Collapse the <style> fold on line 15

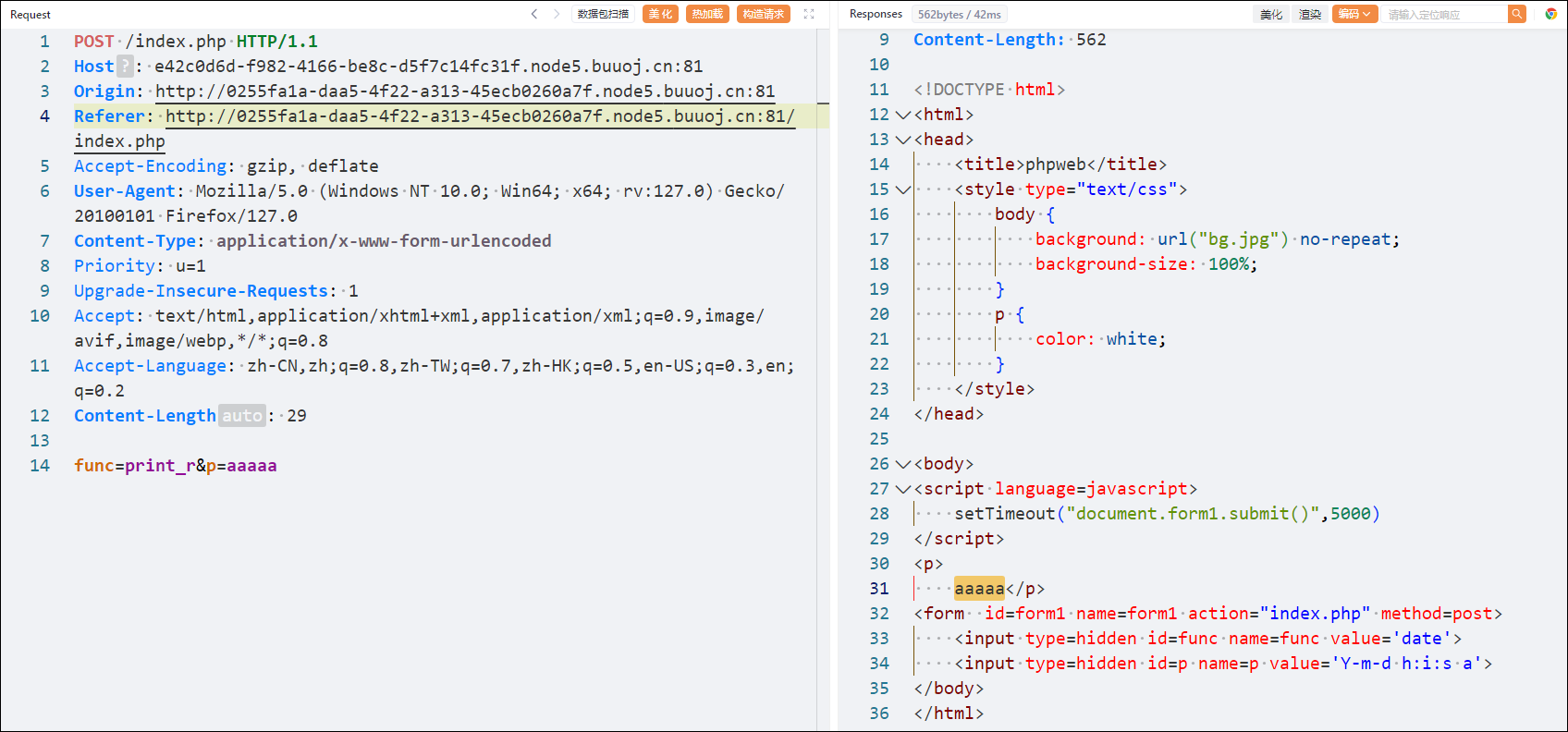pos(903,189)
